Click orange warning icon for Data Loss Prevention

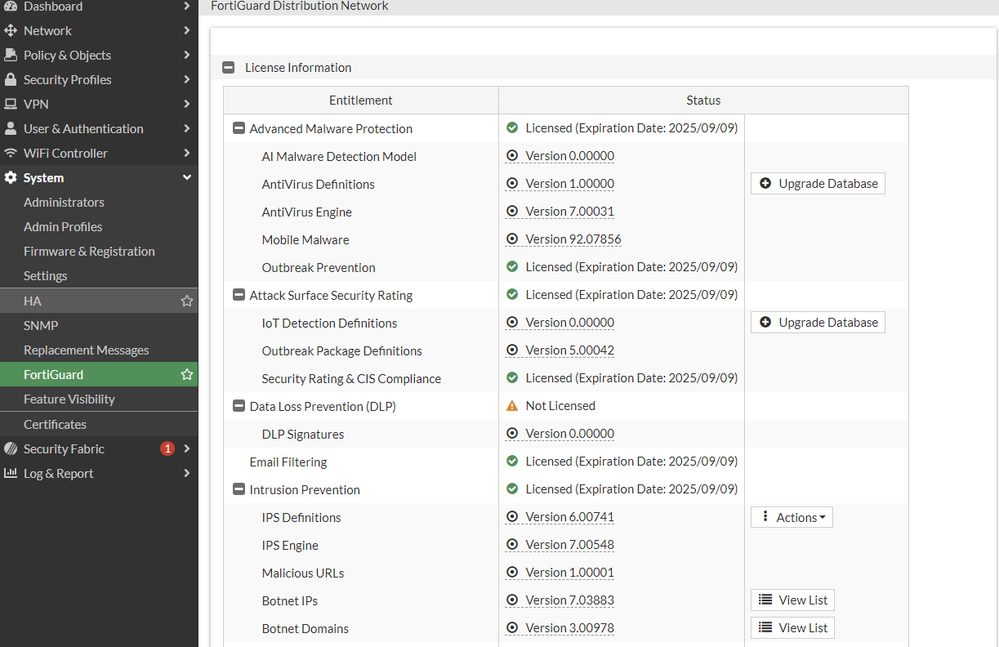(512, 406)
